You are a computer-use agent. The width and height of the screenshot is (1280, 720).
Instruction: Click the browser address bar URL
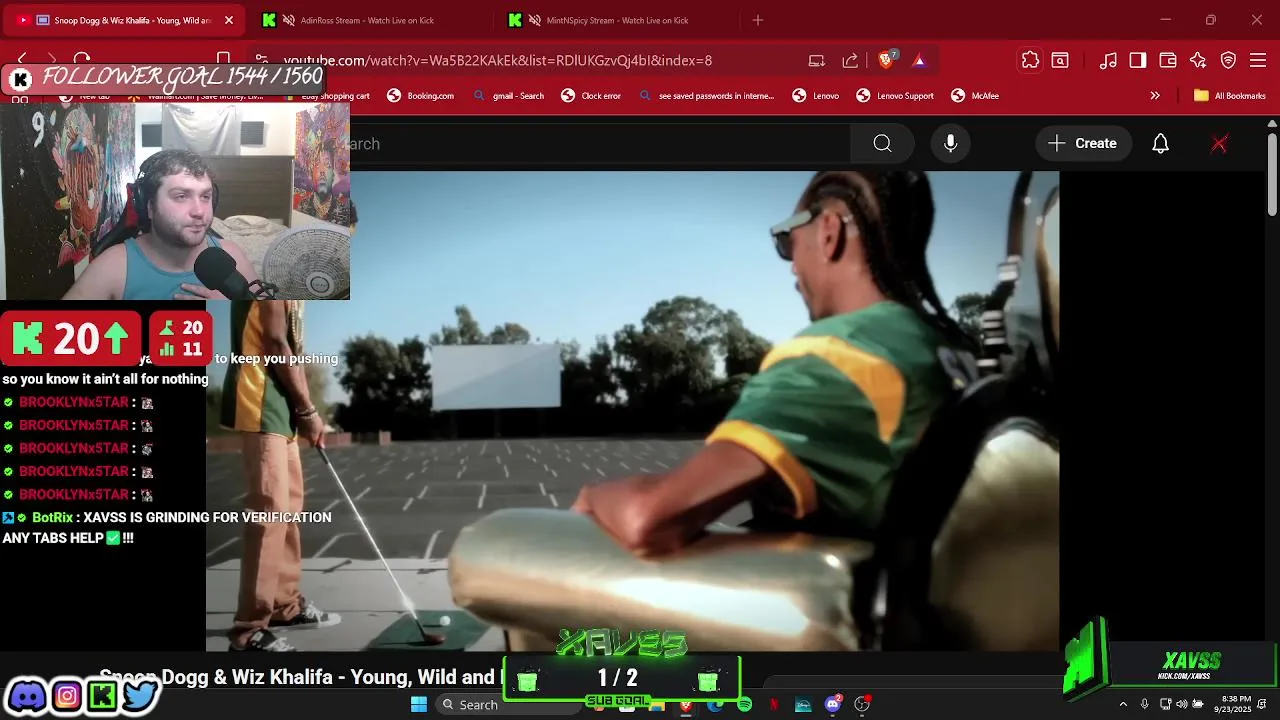(x=498, y=60)
